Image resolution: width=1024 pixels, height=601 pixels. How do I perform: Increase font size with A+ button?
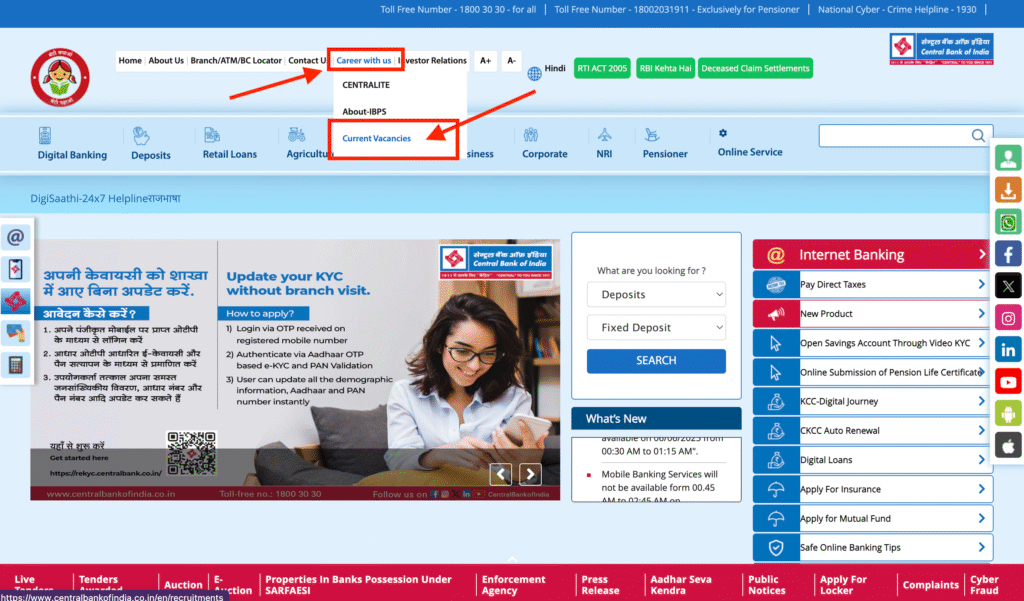[485, 60]
